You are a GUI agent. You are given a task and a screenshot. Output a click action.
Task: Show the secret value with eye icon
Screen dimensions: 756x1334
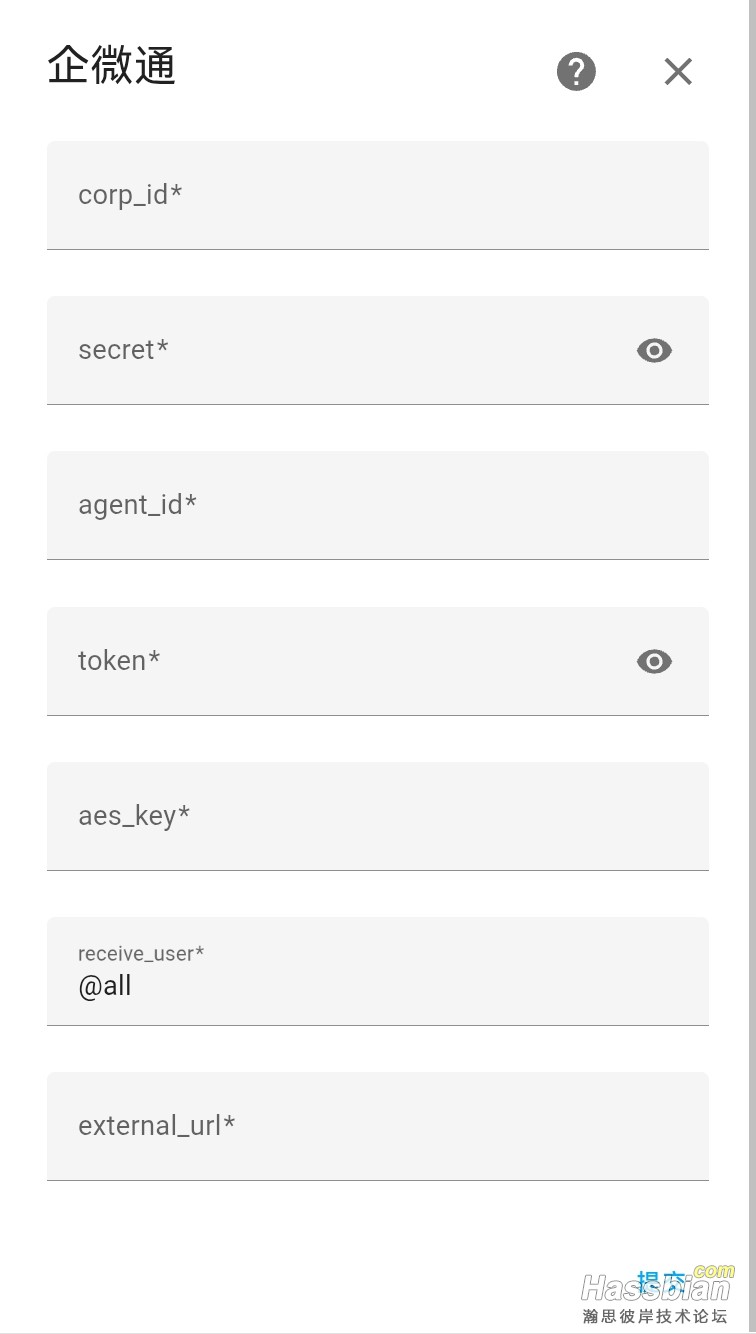(x=654, y=350)
